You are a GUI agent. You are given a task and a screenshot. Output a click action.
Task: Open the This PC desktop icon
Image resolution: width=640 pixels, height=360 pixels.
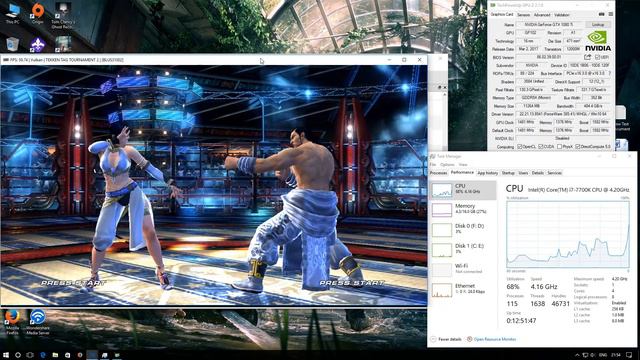click(x=13, y=13)
